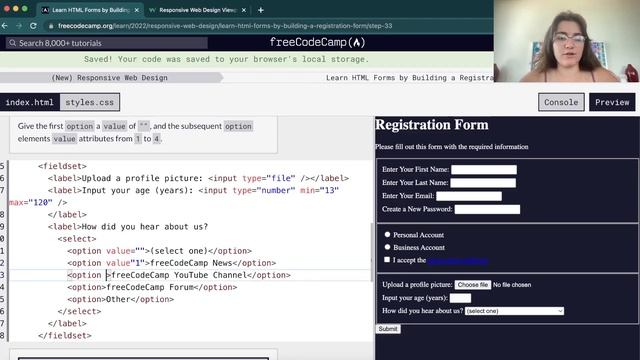Click the Input your age number field
The width and height of the screenshot is (640, 360).
(460, 298)
